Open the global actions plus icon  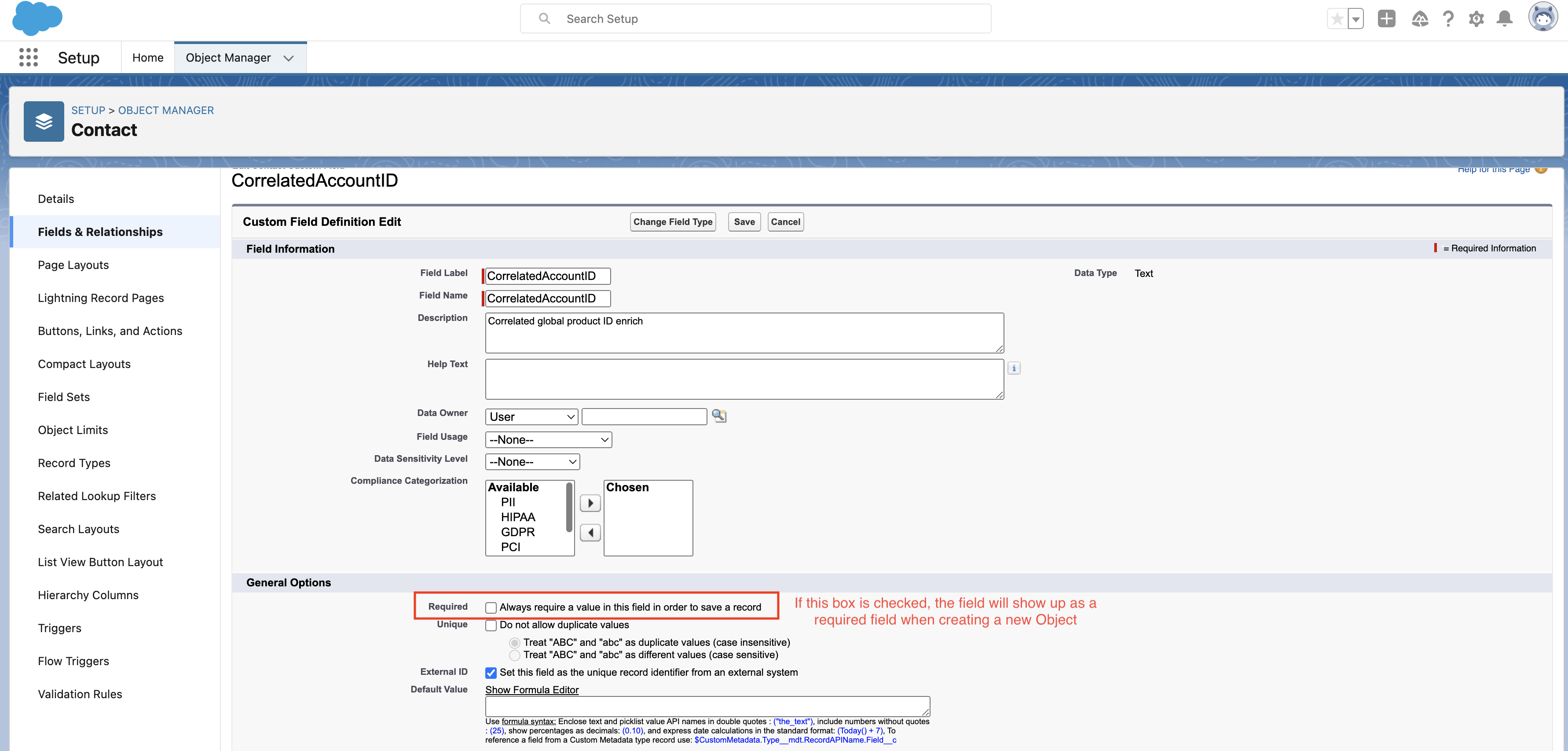[1387, 19]
